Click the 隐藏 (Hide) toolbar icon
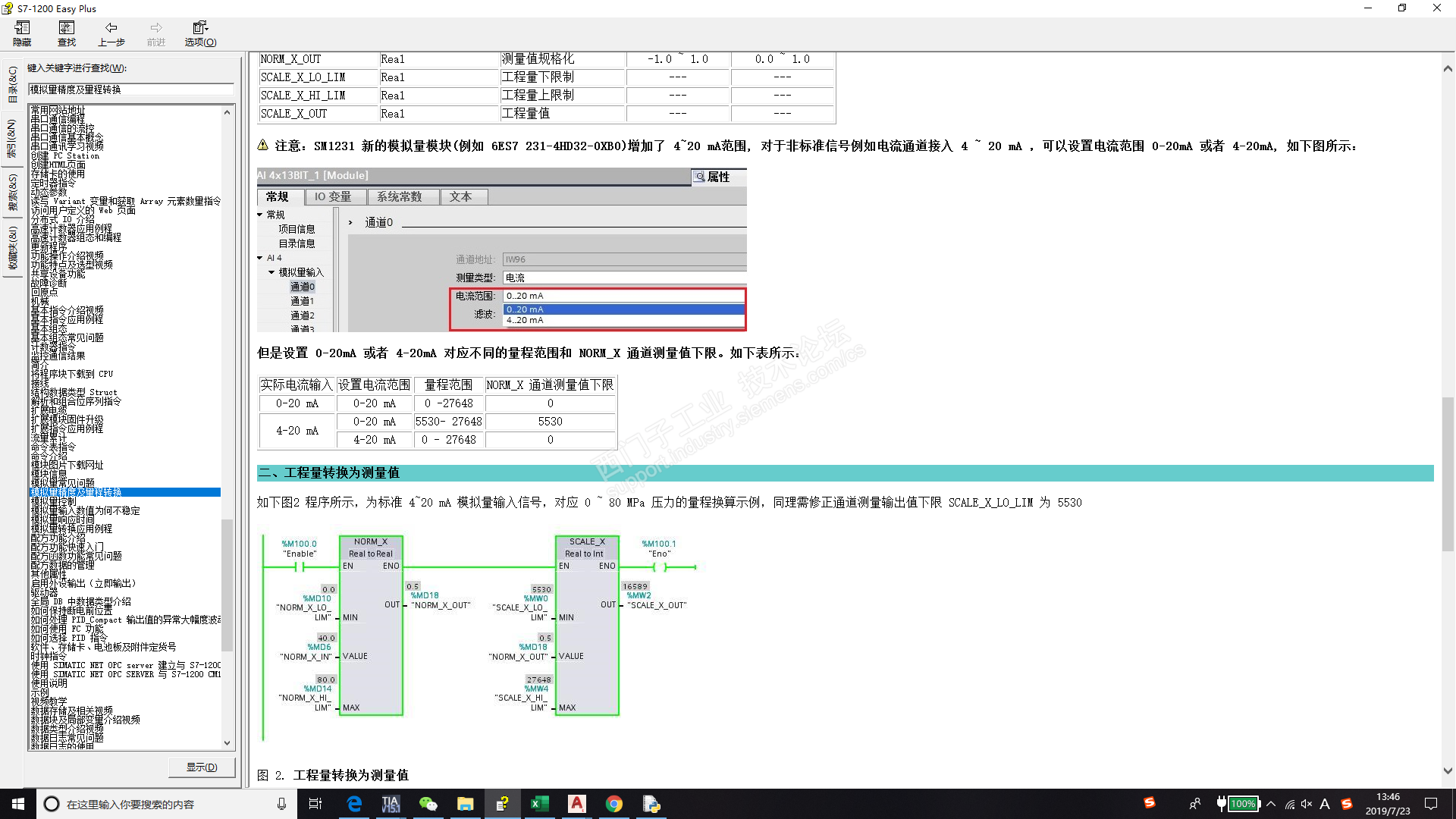The height and width of the screenshot is (819, 1456). pos(22,33)
